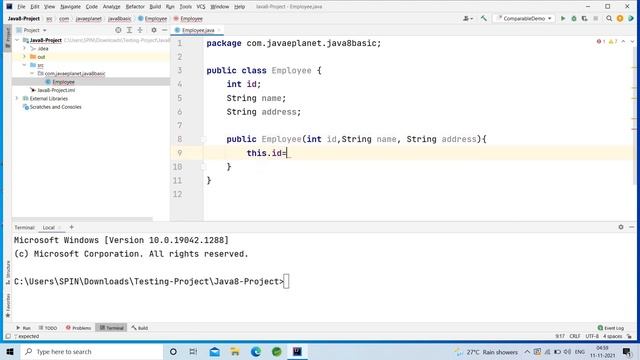Go to previous highlighted error arrow
This screenshot has width=640, height=360.
[623, 42]
